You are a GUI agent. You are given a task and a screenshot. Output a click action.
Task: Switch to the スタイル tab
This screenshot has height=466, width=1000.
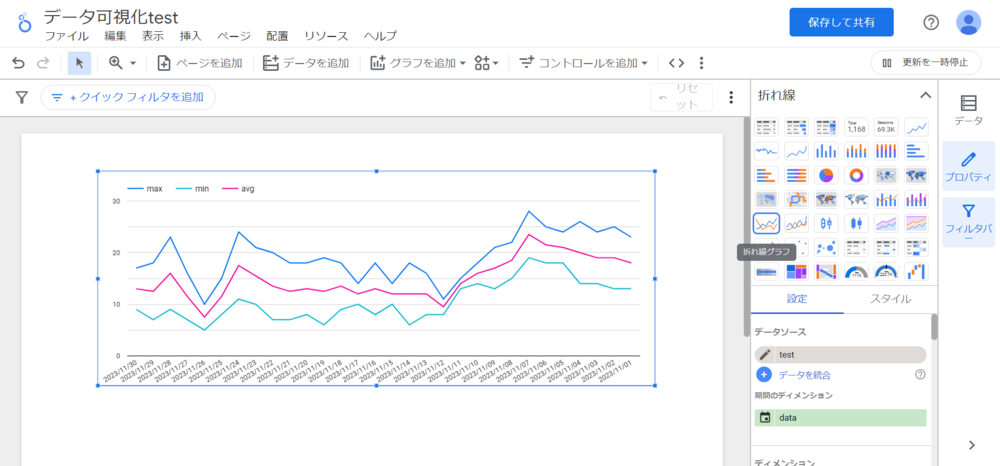890,298
